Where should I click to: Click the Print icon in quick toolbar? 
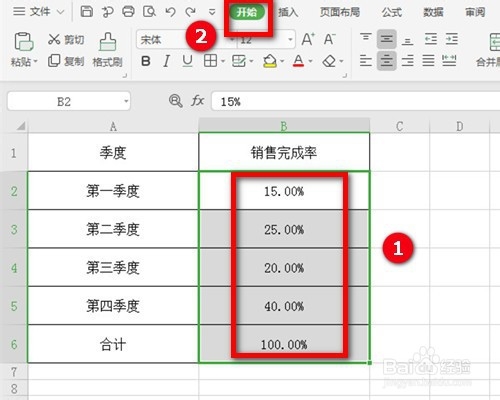tap(128, 12)
